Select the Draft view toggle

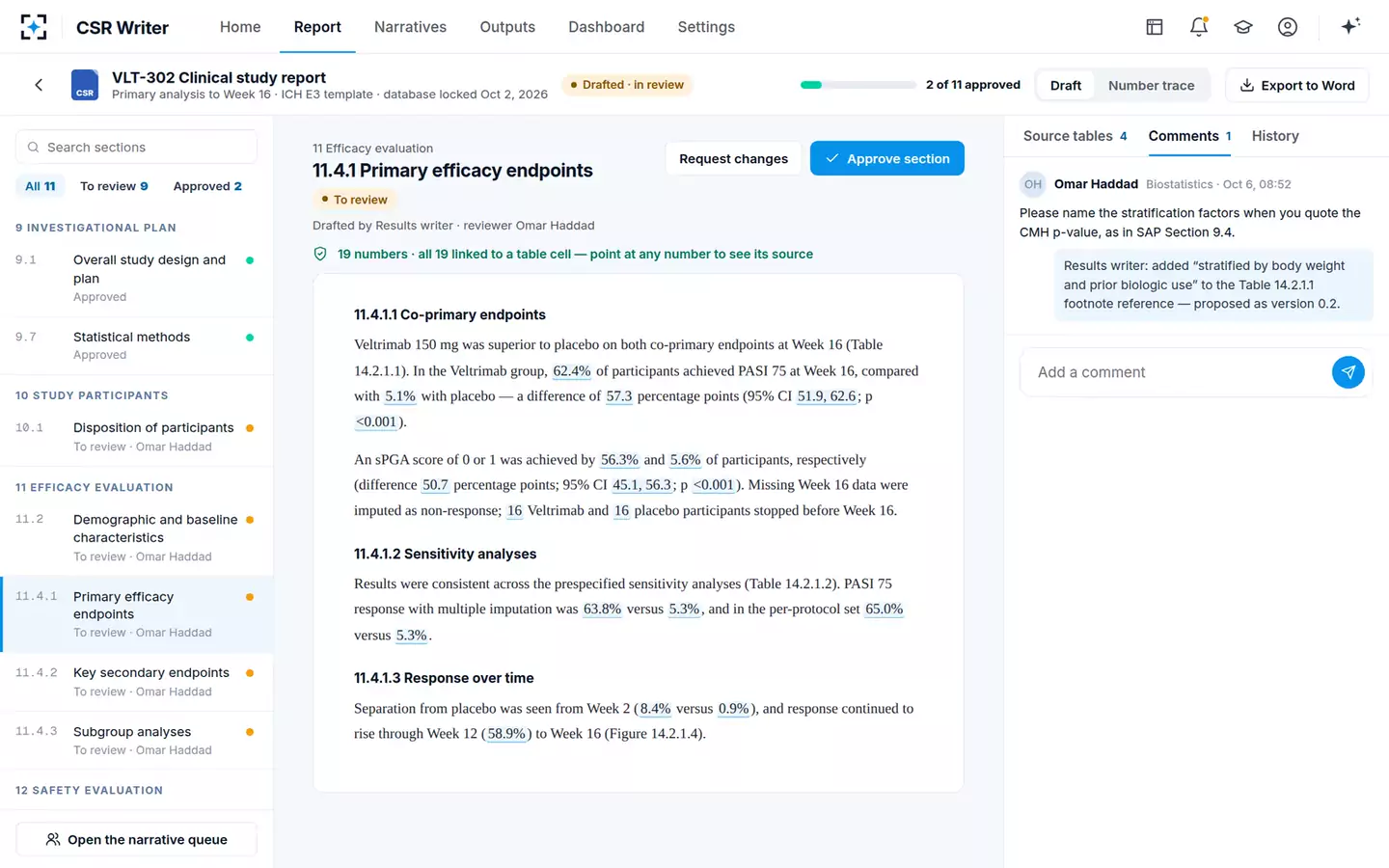click(1065, 85)
